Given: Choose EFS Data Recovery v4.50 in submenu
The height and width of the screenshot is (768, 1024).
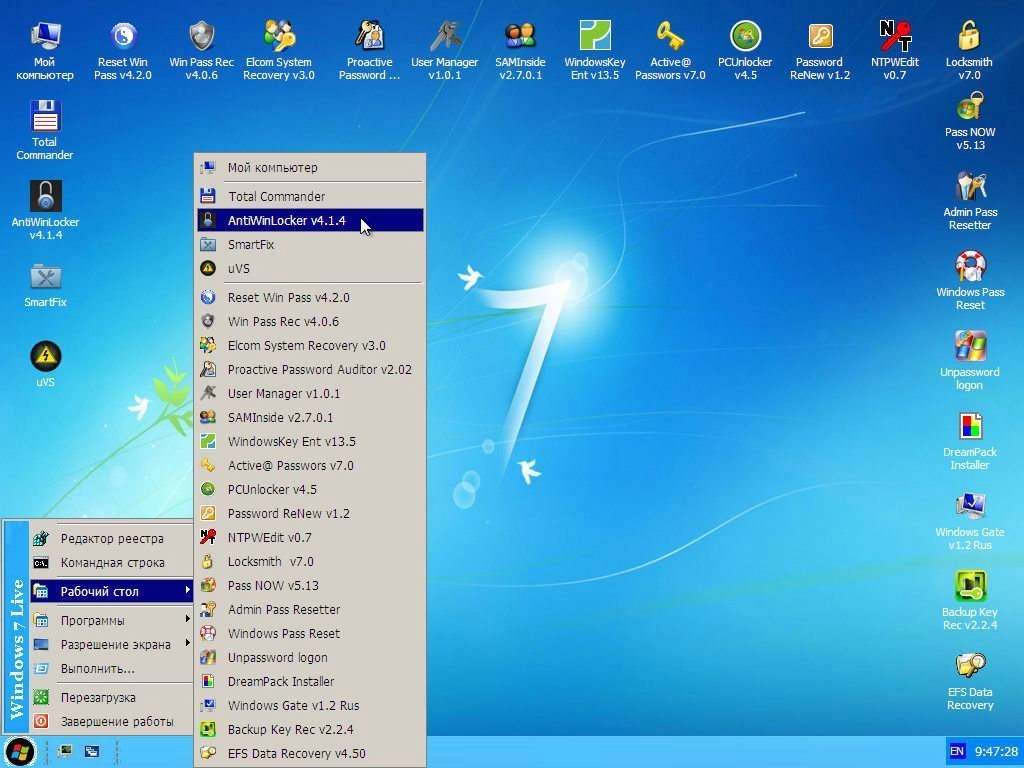Looking at the screenshot, I should (x=310, y=753).
